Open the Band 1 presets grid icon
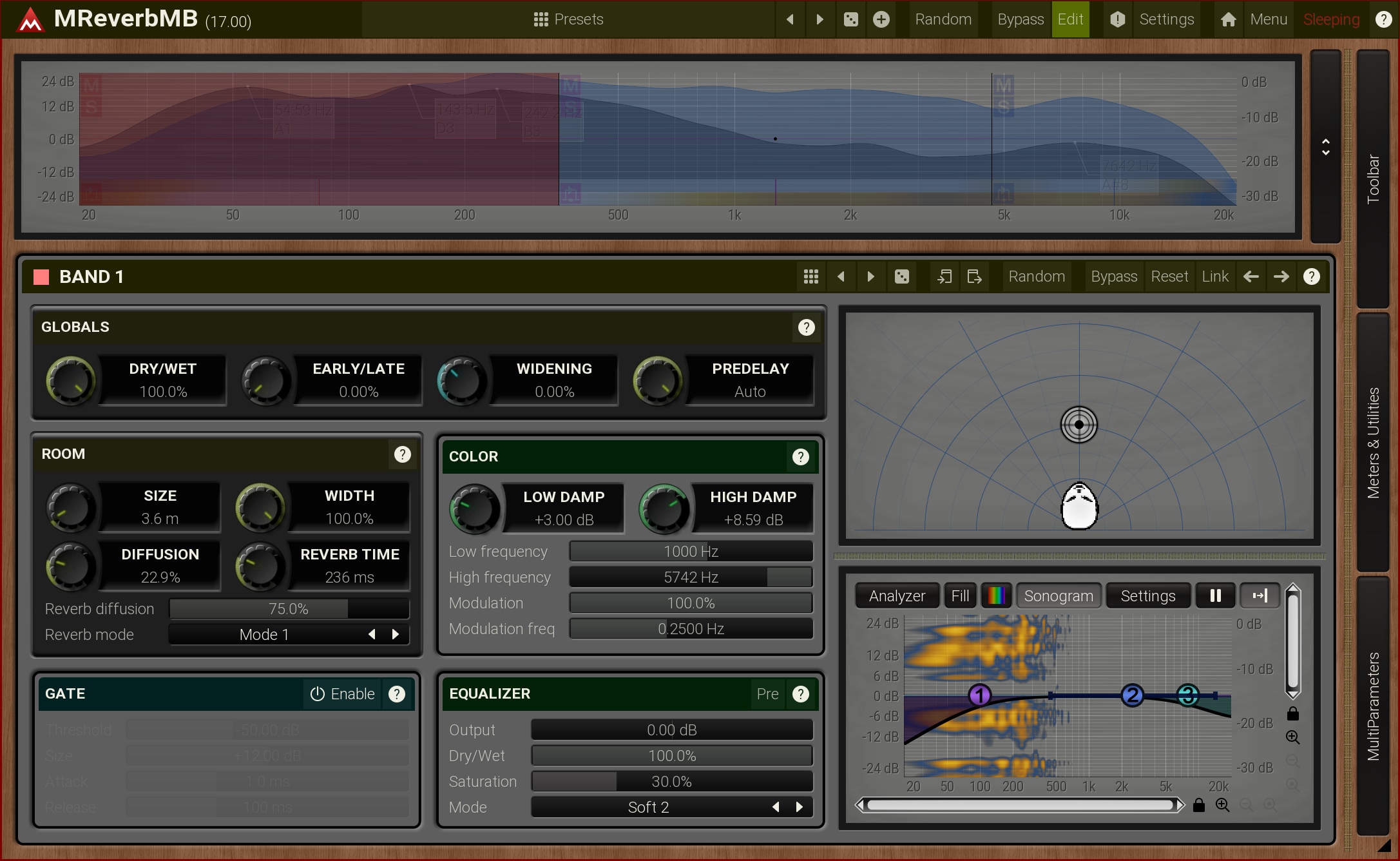 click(810, 276)
